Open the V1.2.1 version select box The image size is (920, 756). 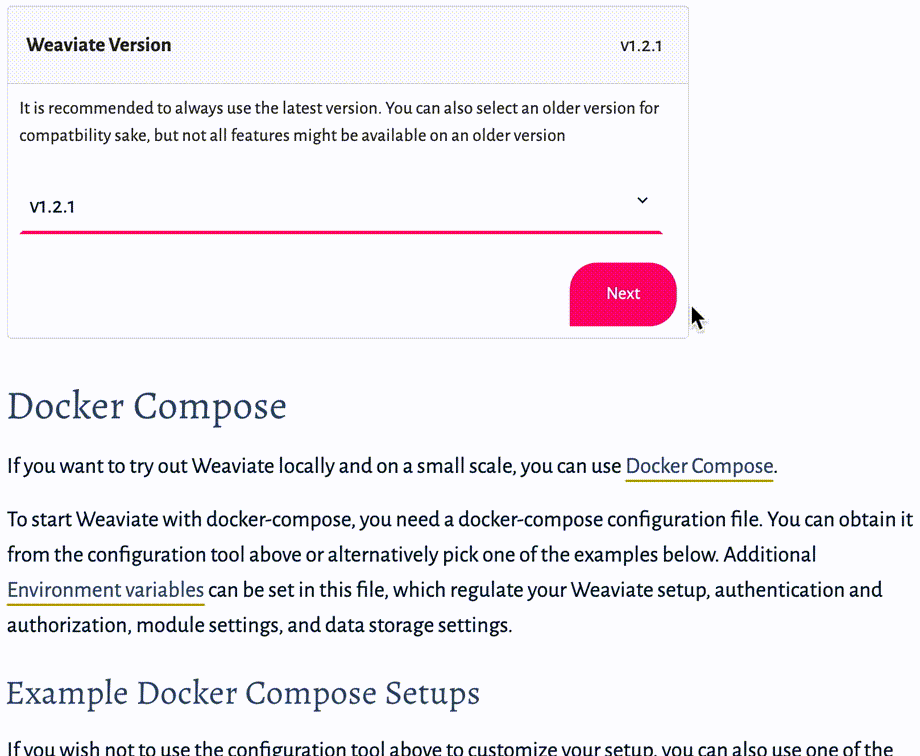pyautogui.click(x=341, y=207)
